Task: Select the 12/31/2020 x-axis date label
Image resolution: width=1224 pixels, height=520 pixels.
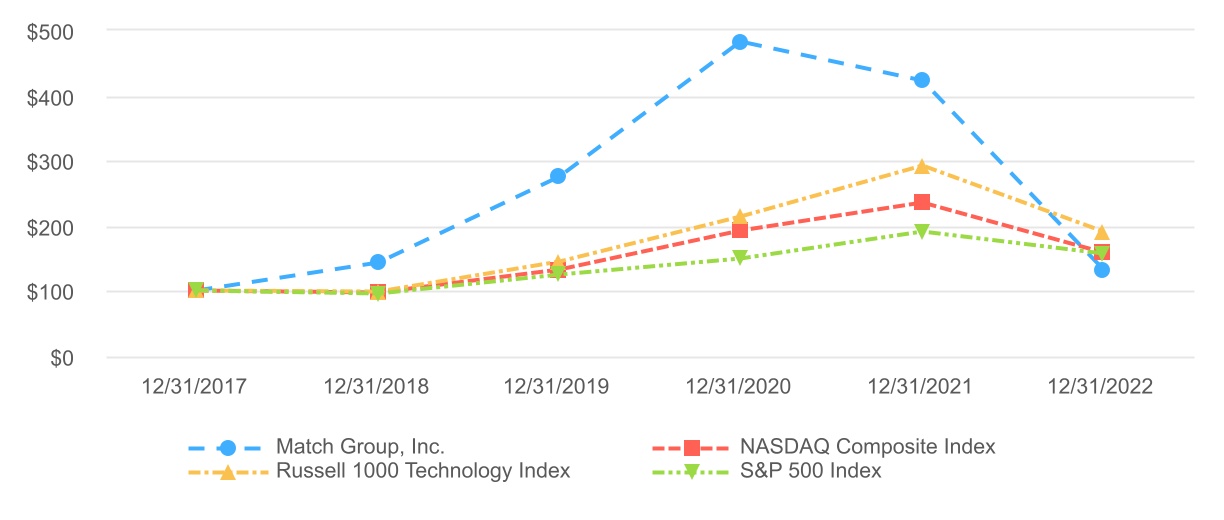Action: coord(740,387)
